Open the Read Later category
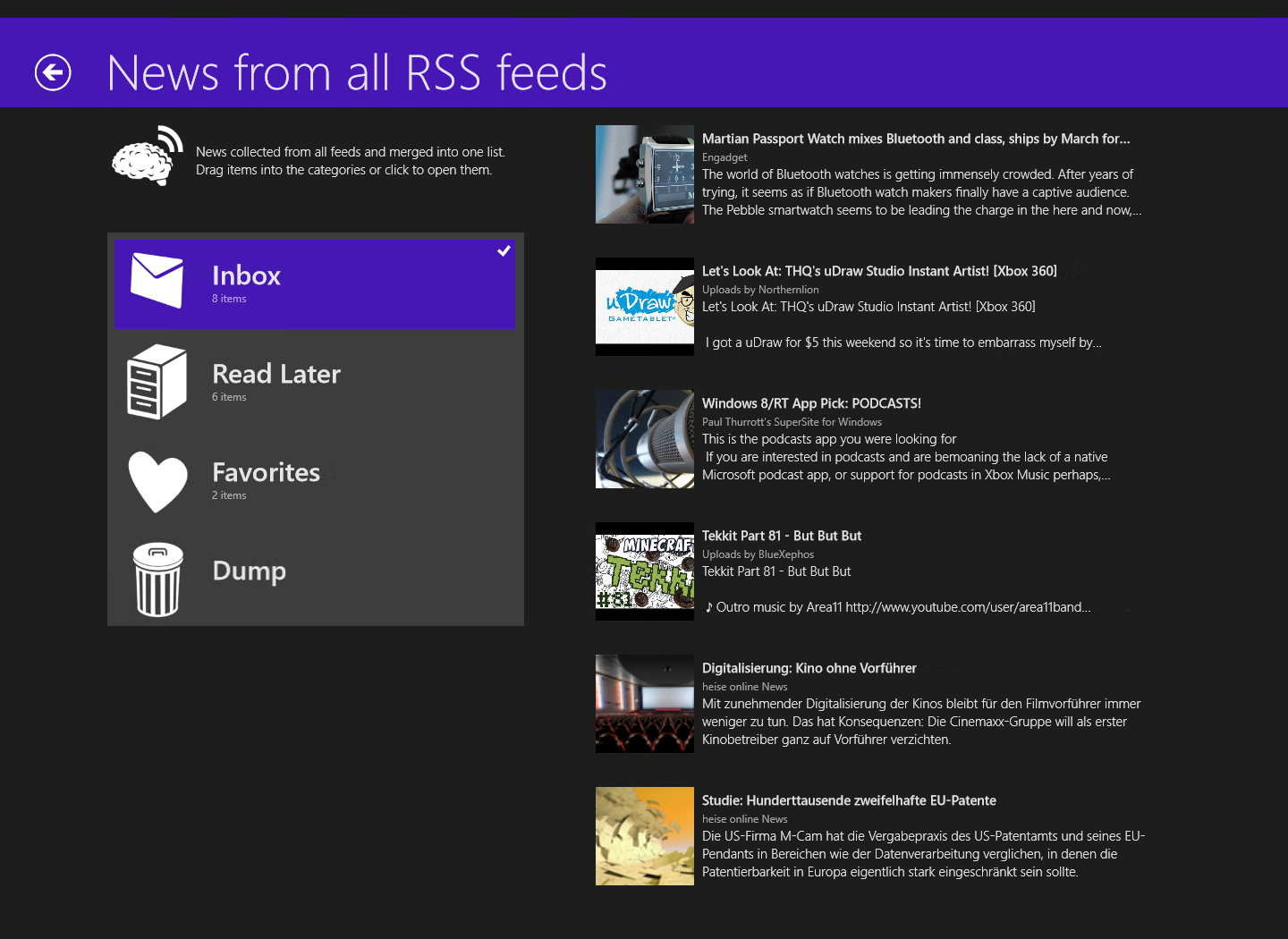Image resolution: width=1288 pixels, height=939 pixels. 315,382
